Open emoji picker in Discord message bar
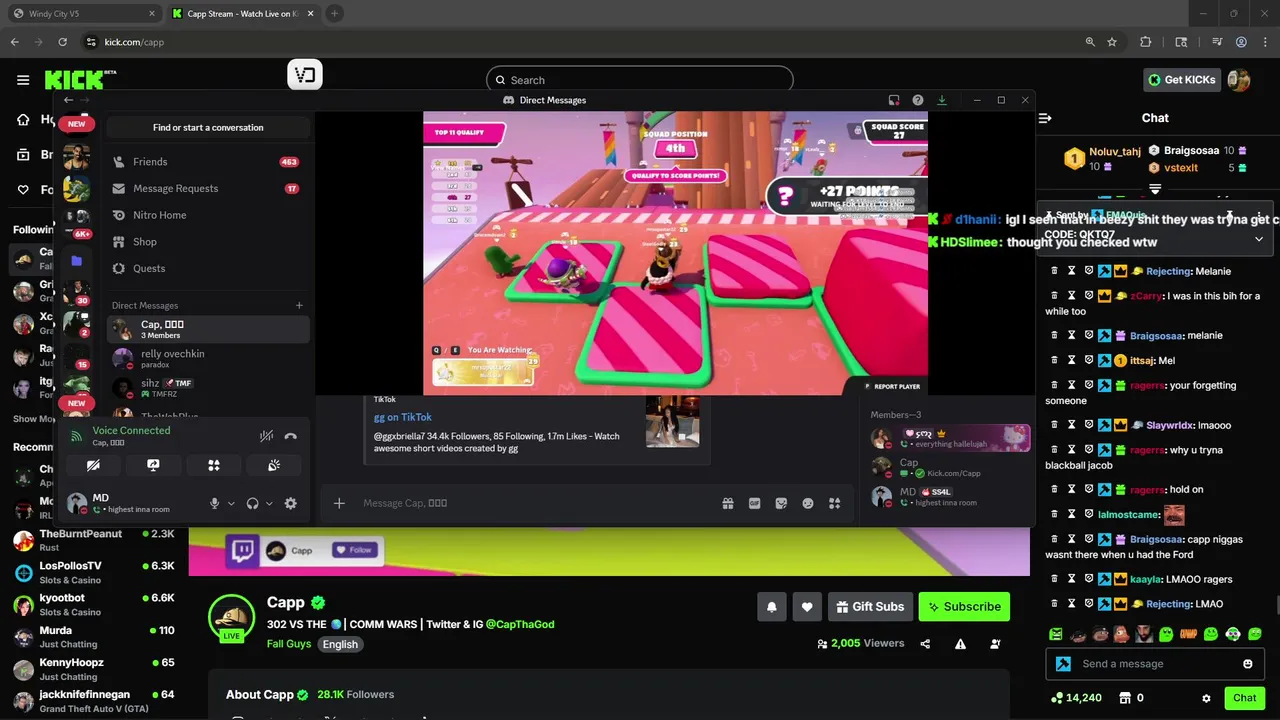 (x=808, y=503)
